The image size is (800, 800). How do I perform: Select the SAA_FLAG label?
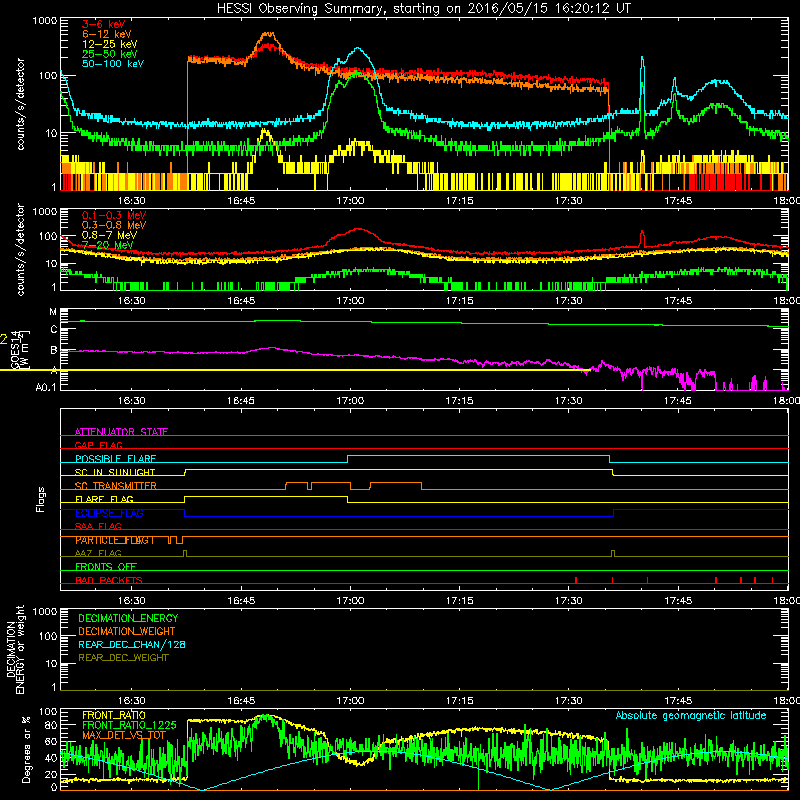[98, 526]
